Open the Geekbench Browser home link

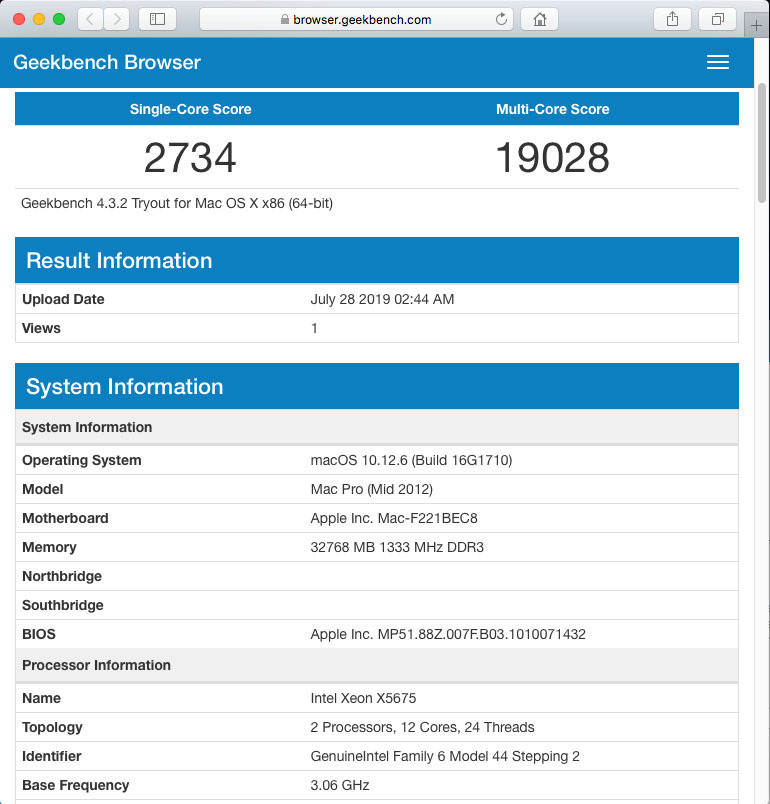[x=107, y=62]
